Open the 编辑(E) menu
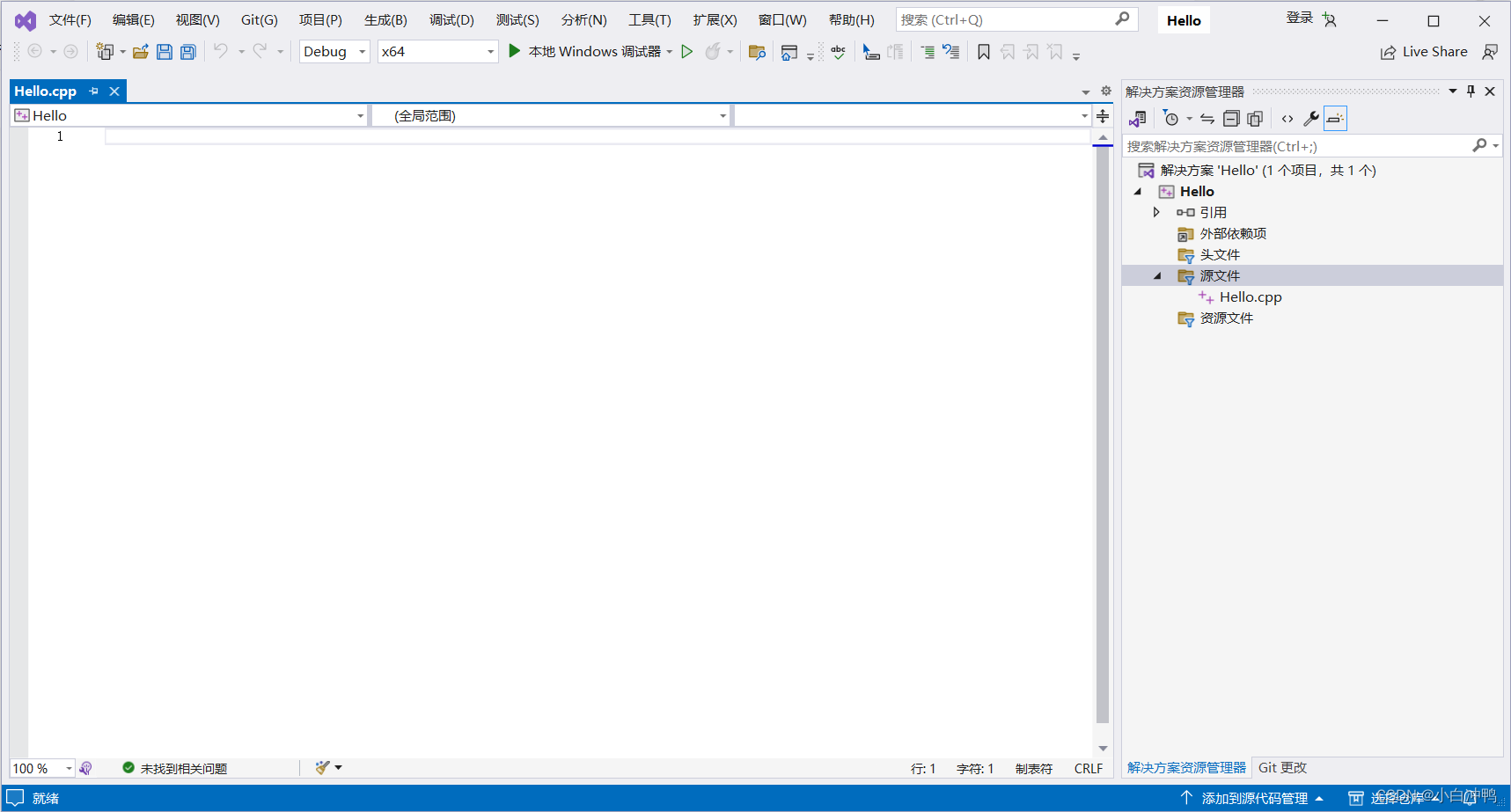This screenshot has height=812, width=1511. (134, 20)
